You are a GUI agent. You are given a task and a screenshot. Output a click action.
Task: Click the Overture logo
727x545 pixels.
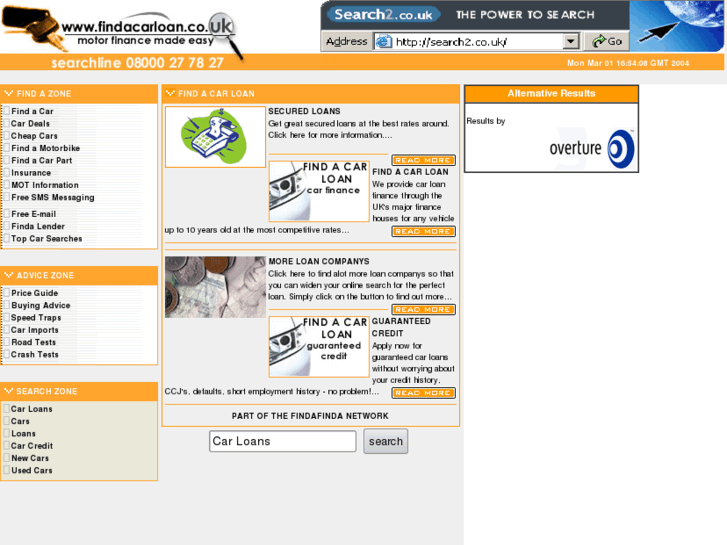[592, 148]
